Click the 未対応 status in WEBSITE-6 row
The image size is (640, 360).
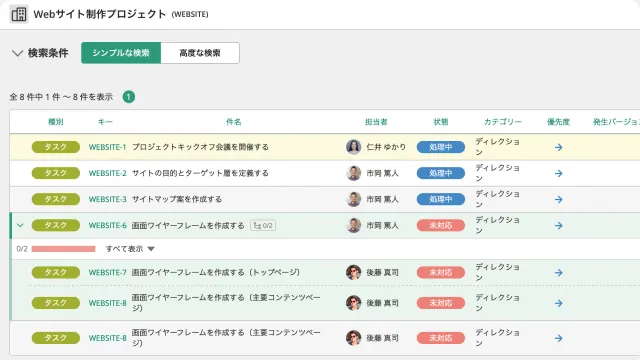click(x=441, y=225)
